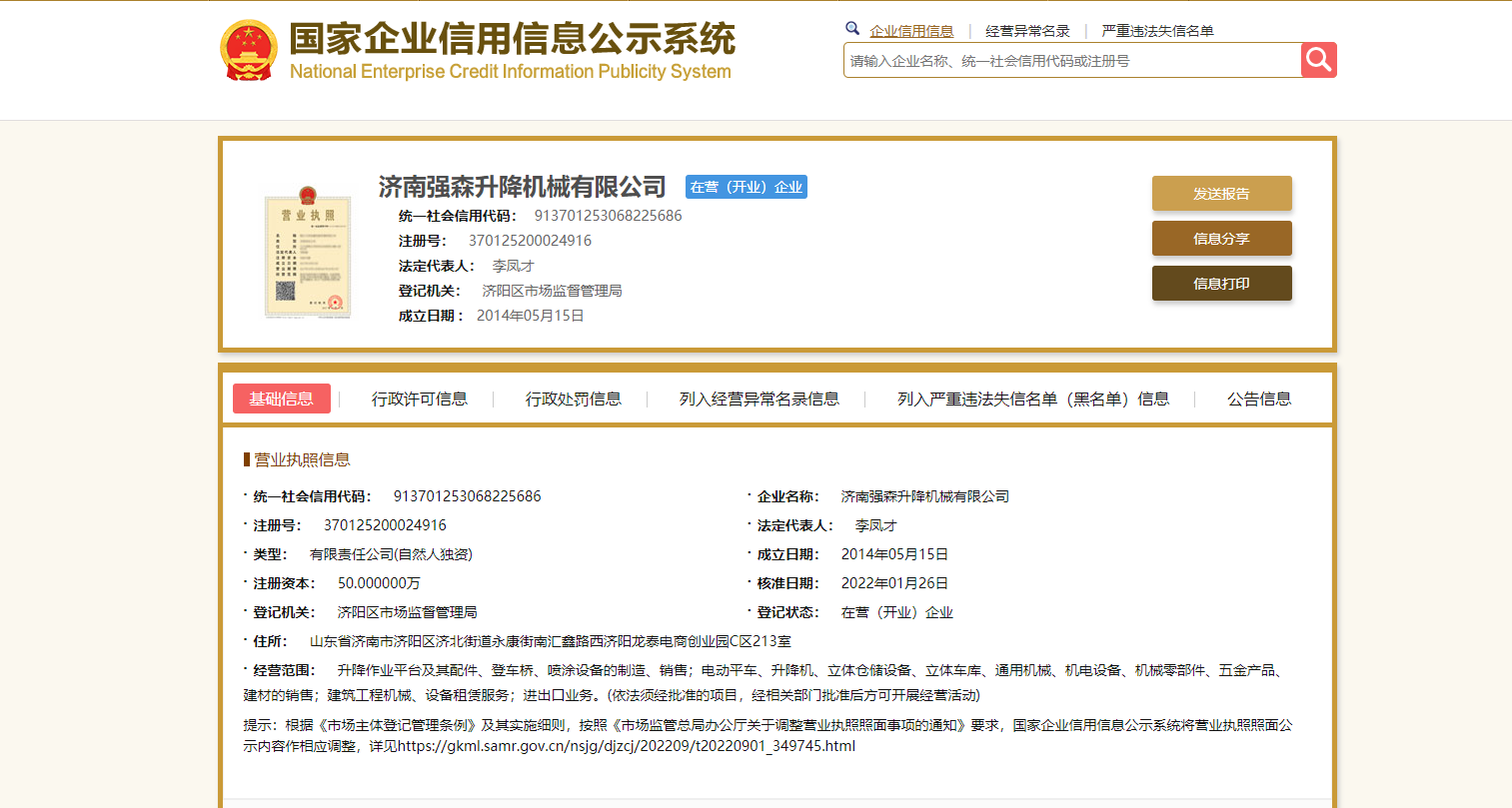Switch to the 公告信息 tab
1512x808 pixels.
pyautogui.click(x=1258, y=399)
